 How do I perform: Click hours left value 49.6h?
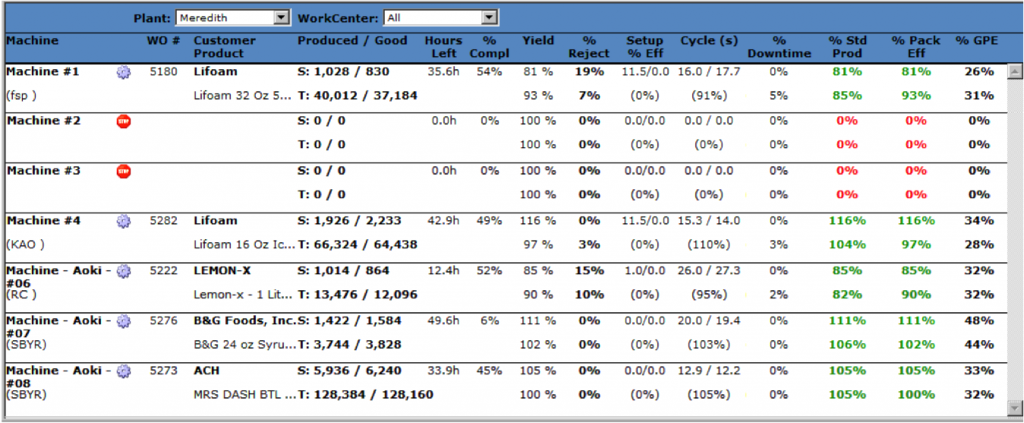443,321
